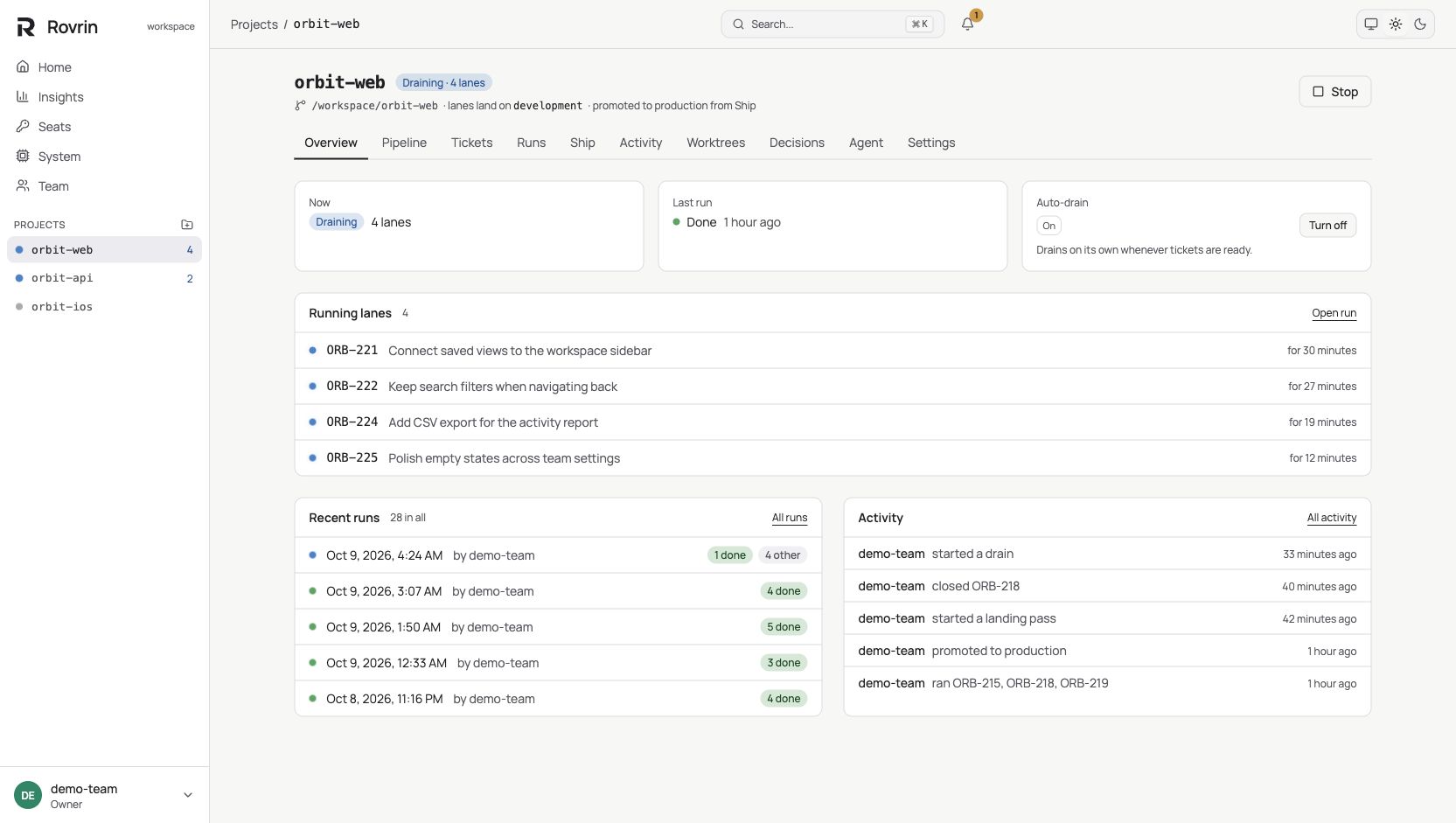Open the Activity tab
Viewport: 1456px width, 823px height.
pyautogui.click(x=641, y=143)
